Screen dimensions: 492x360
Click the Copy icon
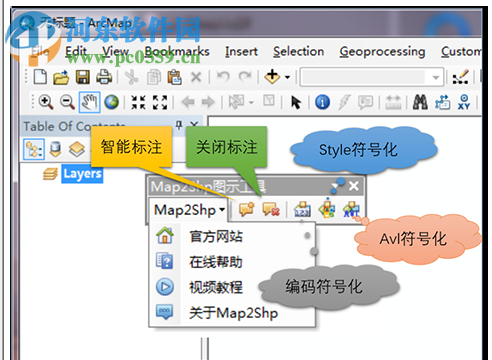coord(154,77)
